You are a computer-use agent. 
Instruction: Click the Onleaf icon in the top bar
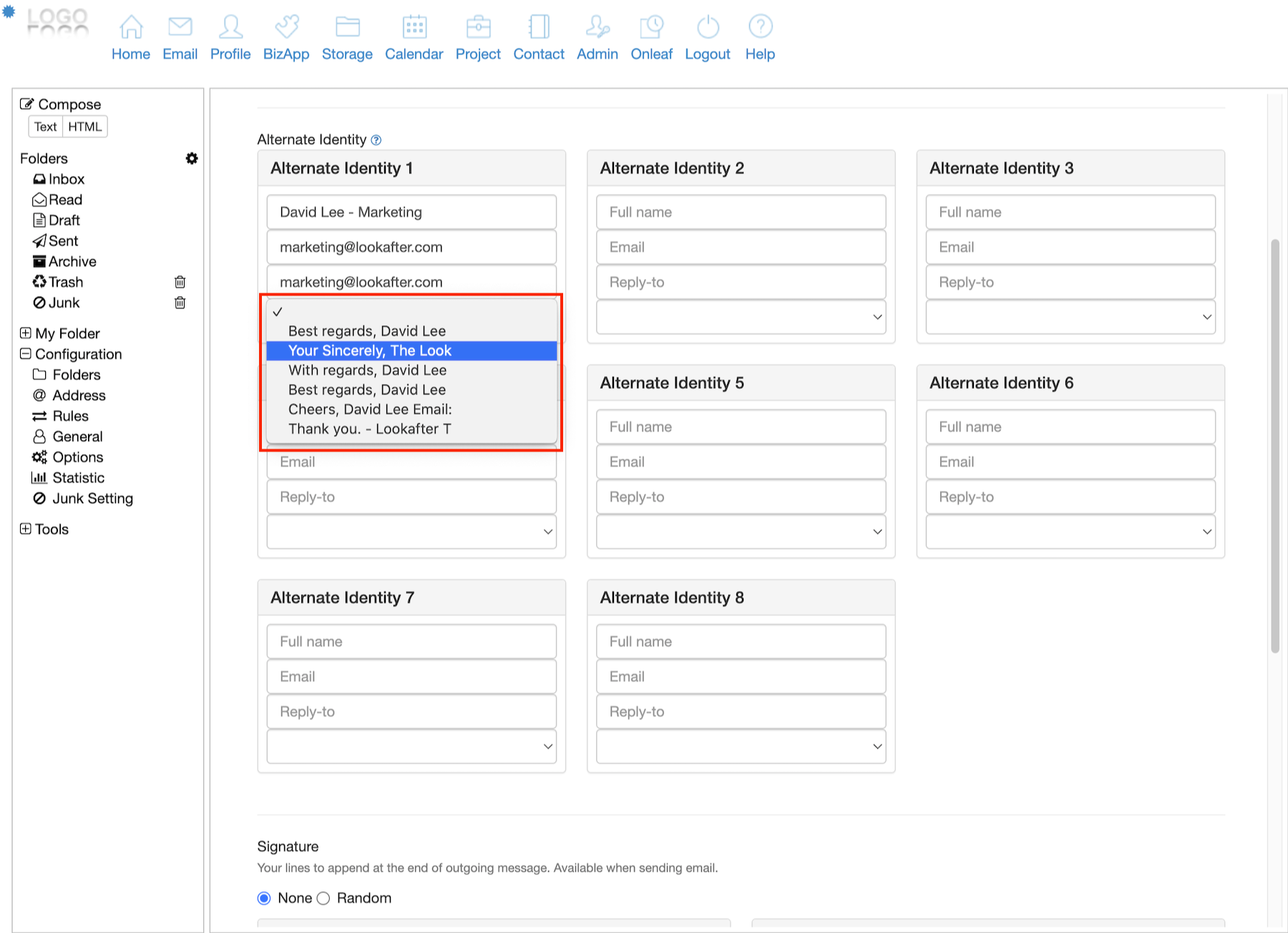point(651,27)
